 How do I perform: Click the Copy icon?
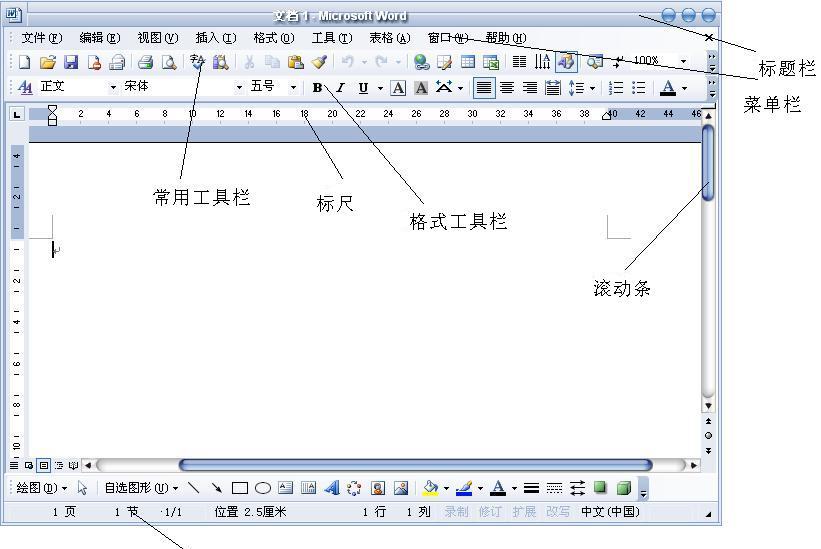pyautogui.click(x=272, y=62)
